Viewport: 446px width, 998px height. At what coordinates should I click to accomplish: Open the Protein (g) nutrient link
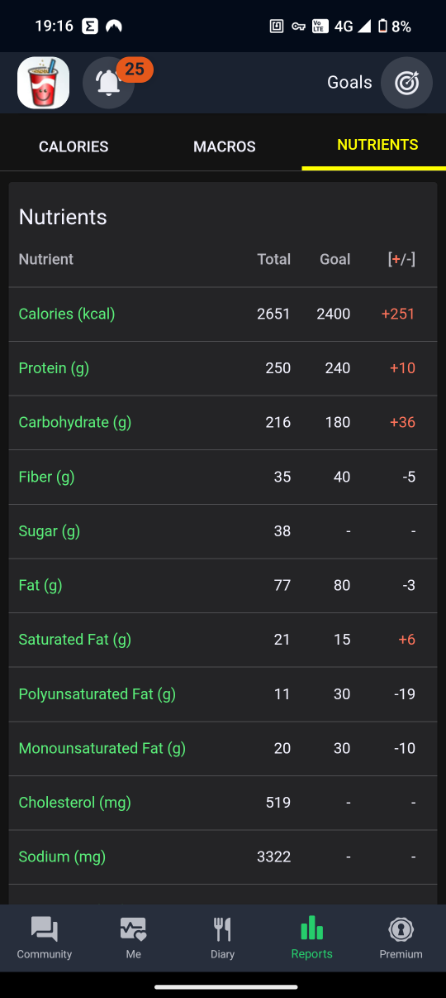click(54, 368)
